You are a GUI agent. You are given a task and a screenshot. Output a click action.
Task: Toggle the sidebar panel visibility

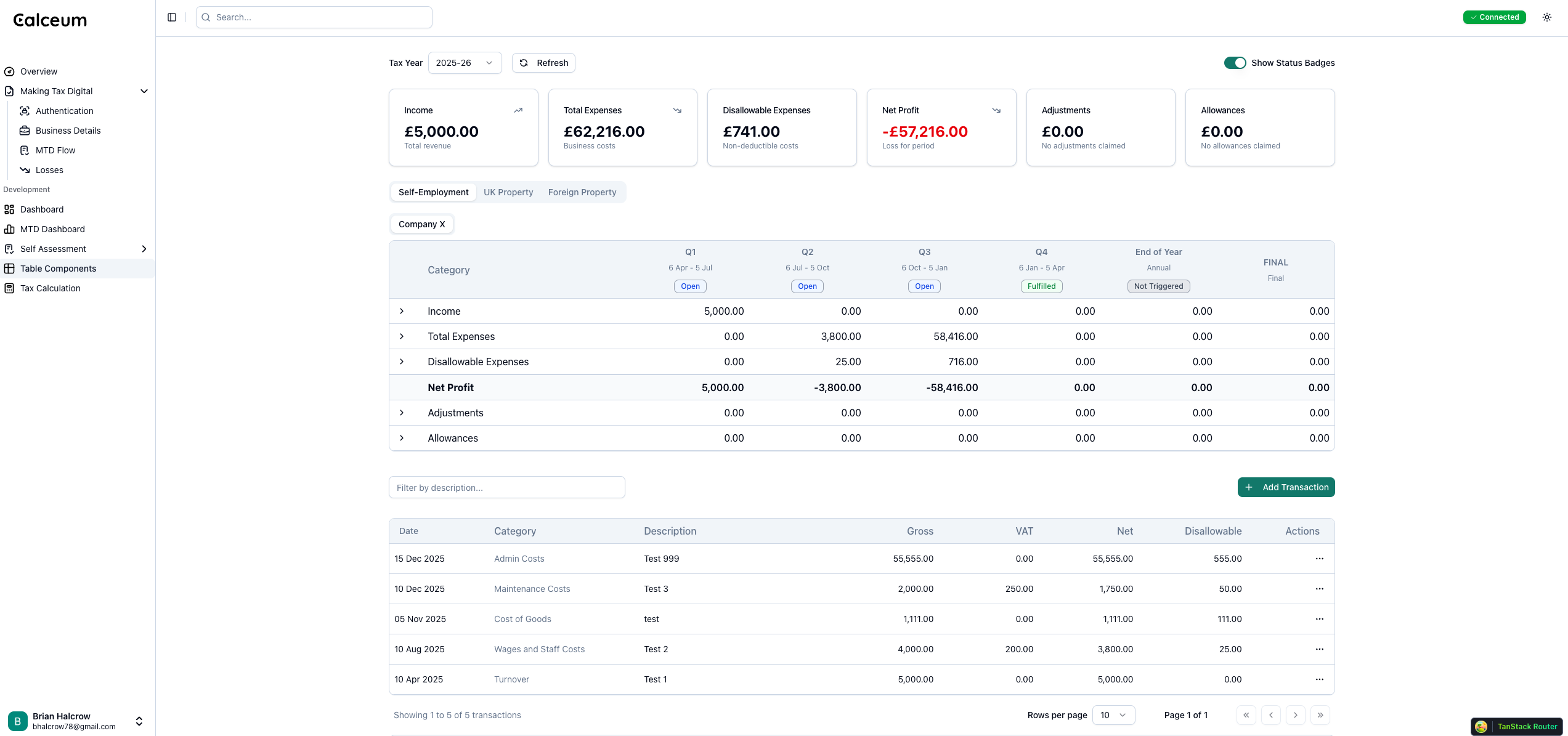[171, 17]
